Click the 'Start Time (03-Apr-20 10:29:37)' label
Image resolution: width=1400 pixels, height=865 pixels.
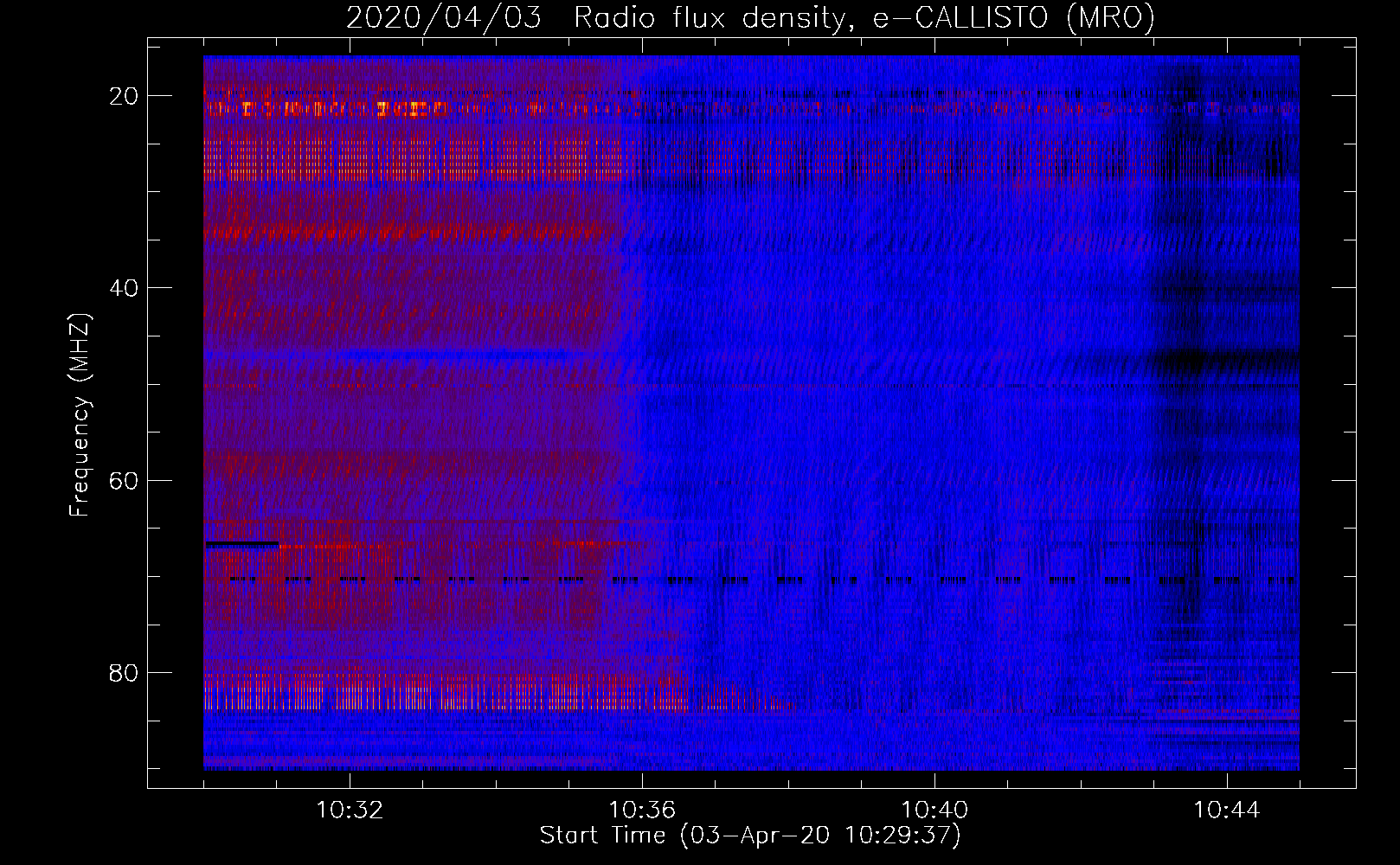(750, 836)
